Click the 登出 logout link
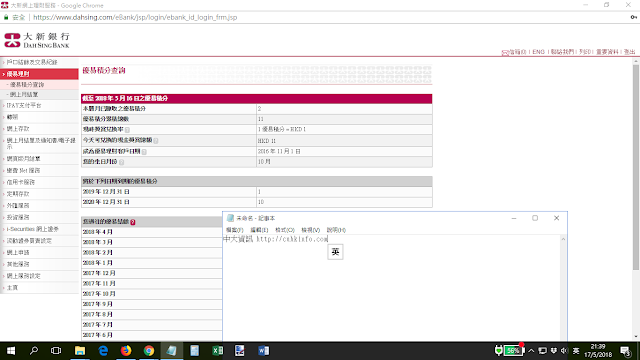The width and height of the screenshot is (640, 360). (629, 52)
